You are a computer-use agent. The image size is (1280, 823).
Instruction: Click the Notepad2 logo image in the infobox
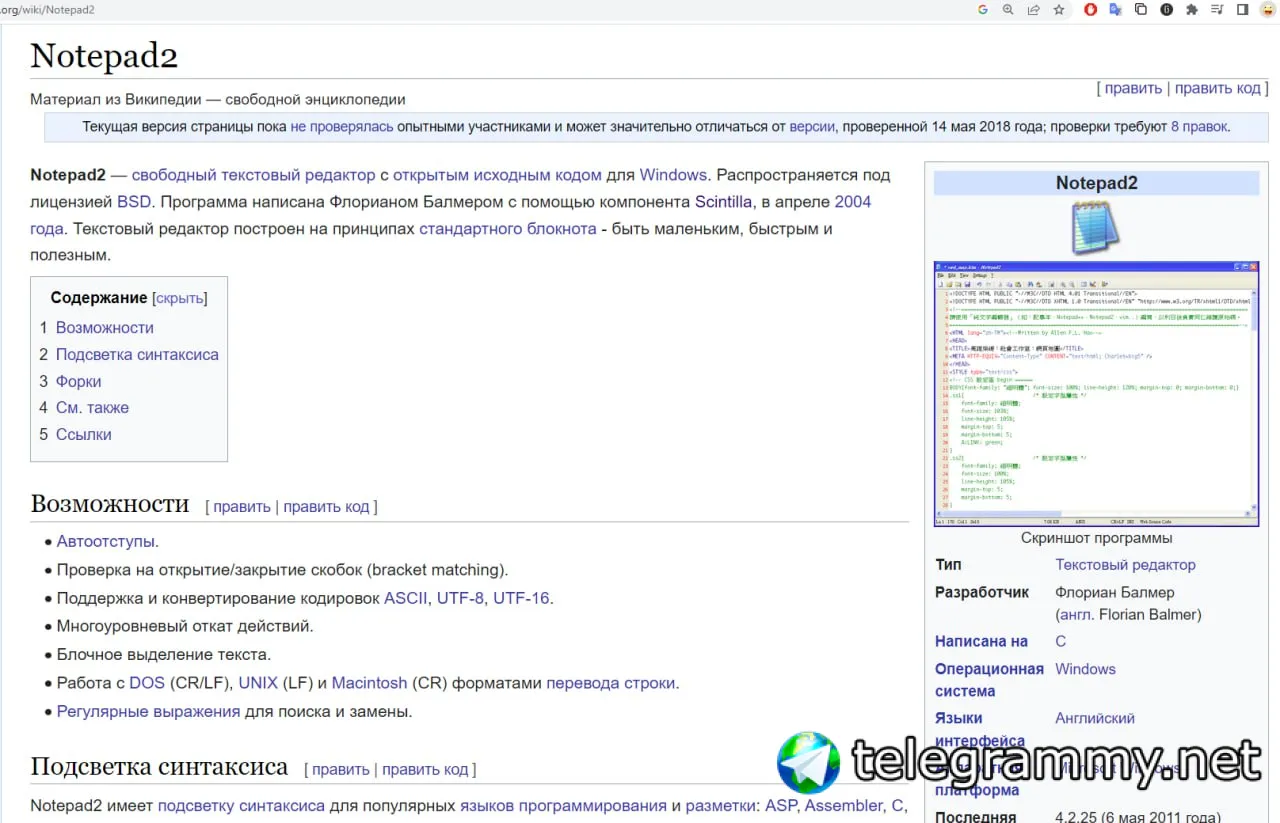(x=1095, y=227)
